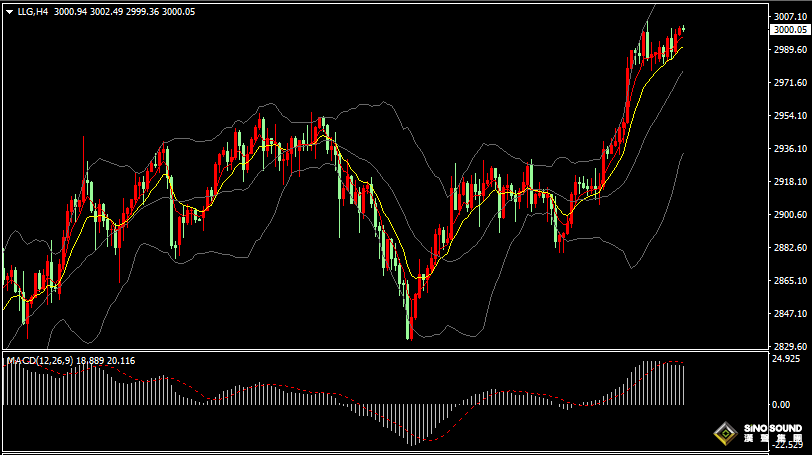Screen dimensions: 812x455
Task: Click the LLG,H4 symbol label
Action: [x=33, y=11]
